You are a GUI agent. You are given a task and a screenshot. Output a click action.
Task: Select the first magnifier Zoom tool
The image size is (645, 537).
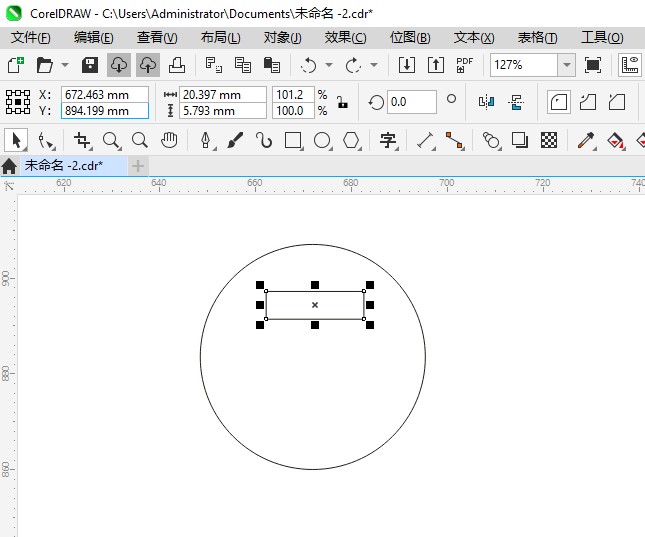111,140
